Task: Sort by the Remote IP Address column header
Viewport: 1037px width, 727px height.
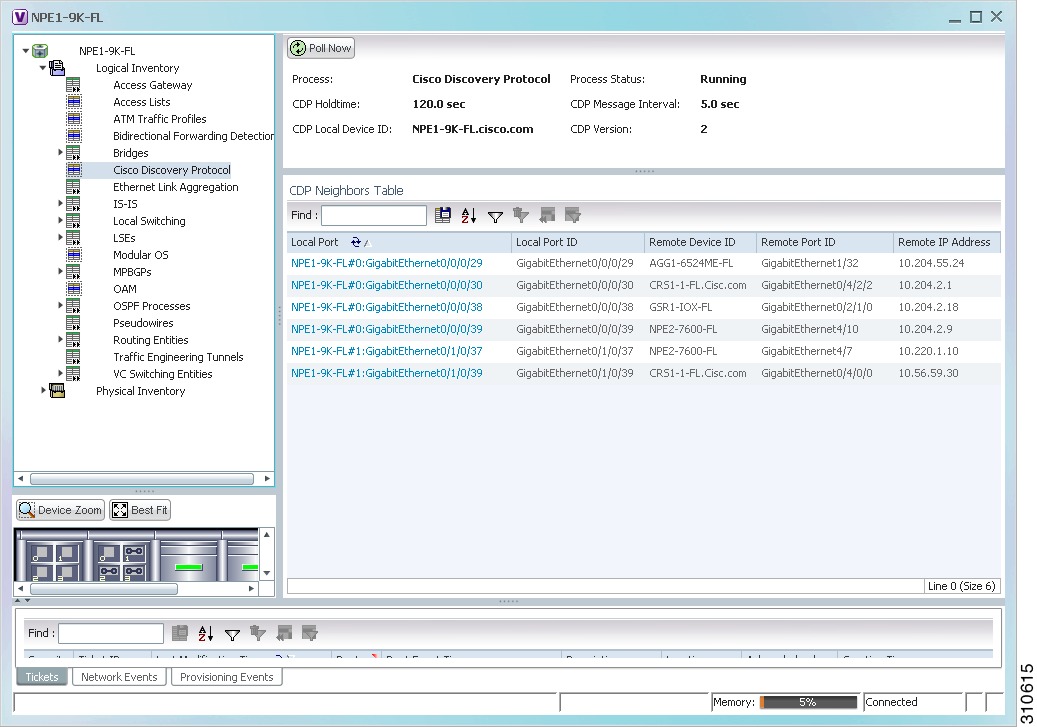Action: pyautogui.click(x=947, y=242)
